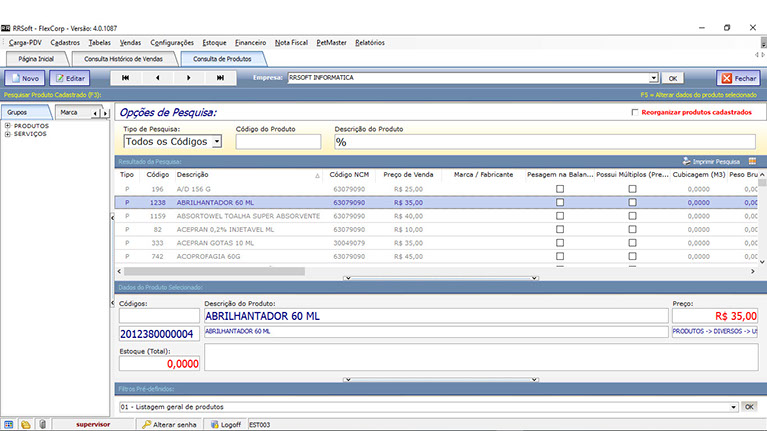This screenshot has height=431, width=767.
Task: Open the Empresa dropdown list
Action: coord(653,77)
